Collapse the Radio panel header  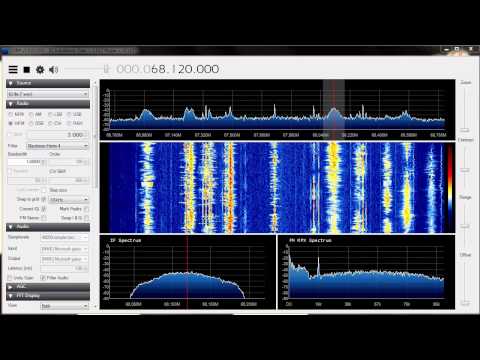coord(48,104)
